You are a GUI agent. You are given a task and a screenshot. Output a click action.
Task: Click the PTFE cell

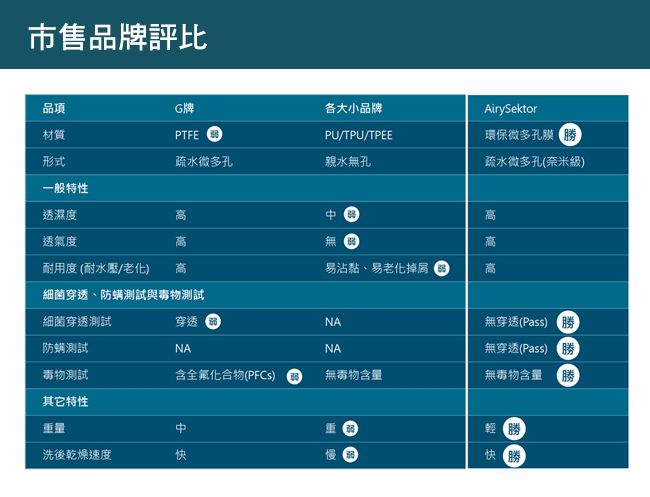(x=187, y=135)
